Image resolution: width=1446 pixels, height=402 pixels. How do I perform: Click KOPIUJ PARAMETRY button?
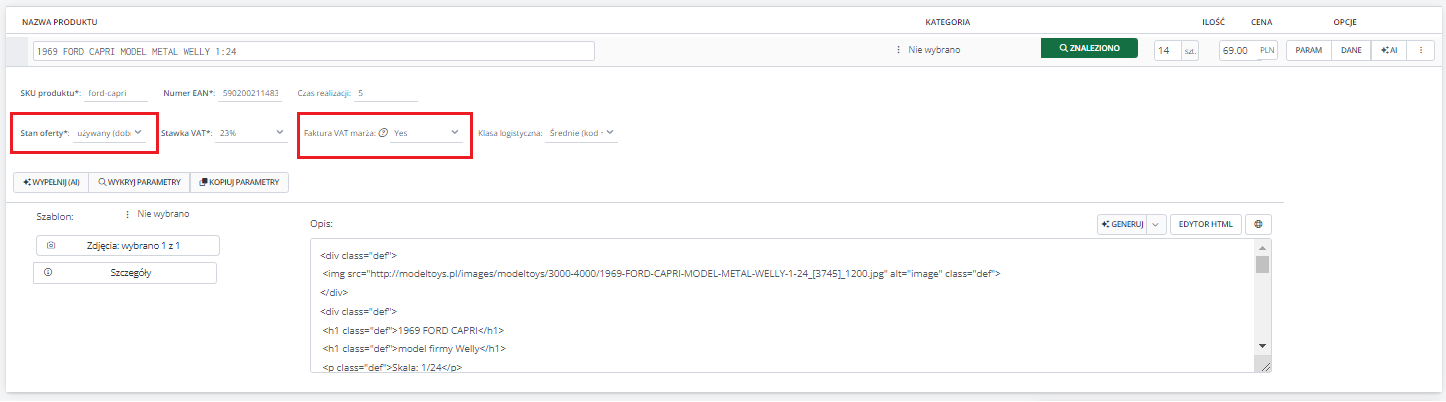(x=239, y=182)
